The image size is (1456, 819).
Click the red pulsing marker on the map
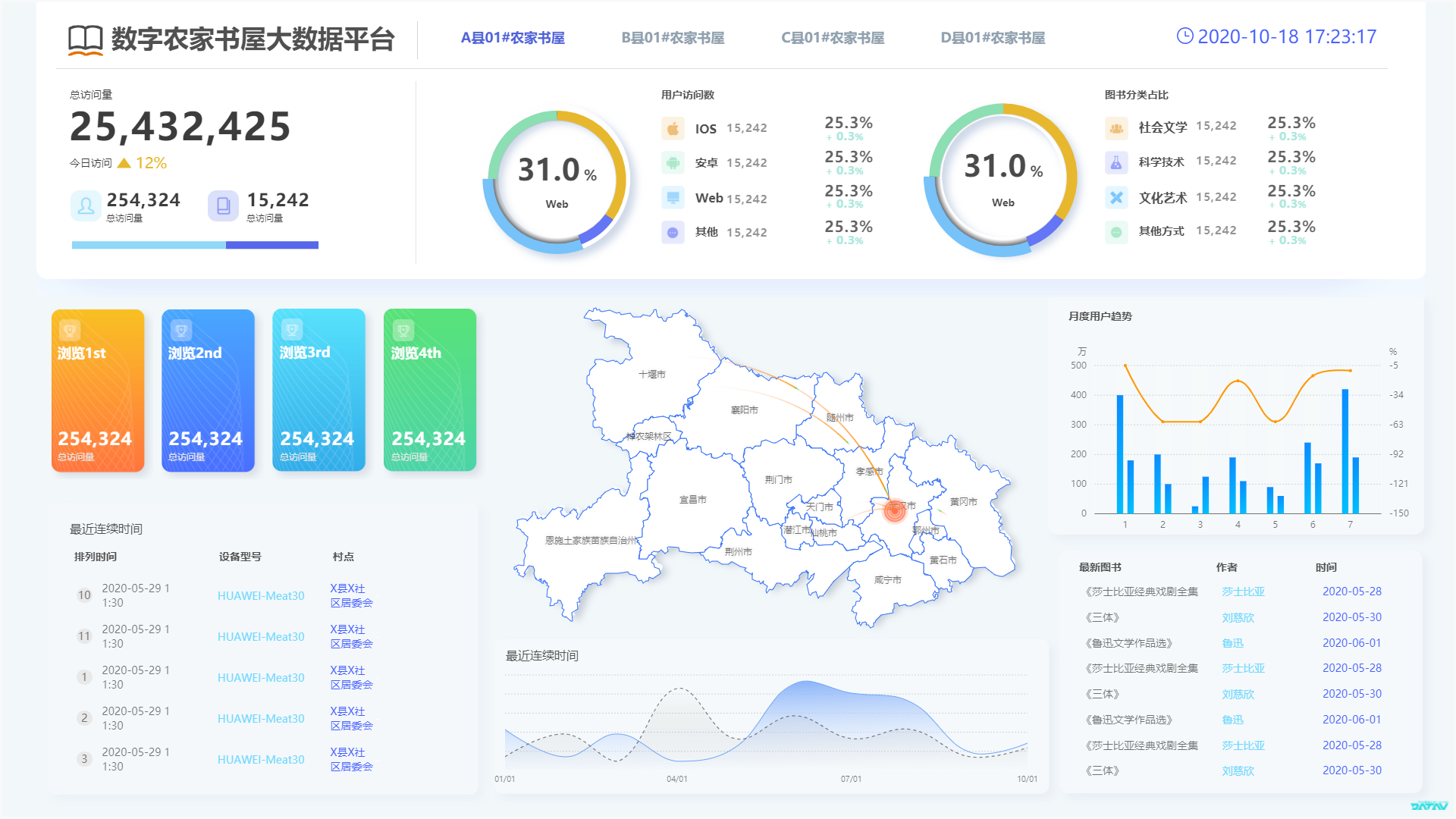[x=895, y=511]
